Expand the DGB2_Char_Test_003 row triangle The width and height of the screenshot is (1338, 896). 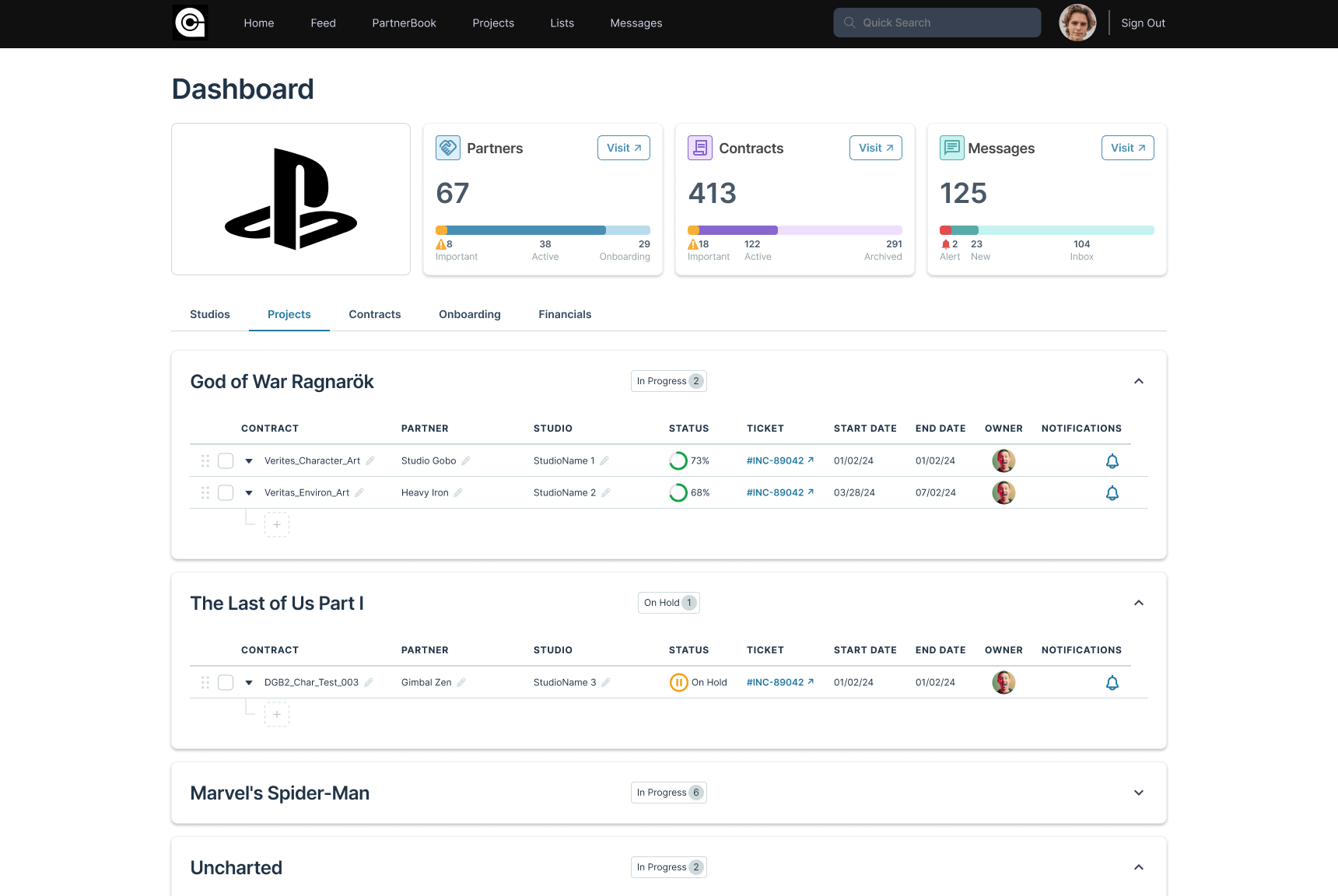[x=249, y=683]
